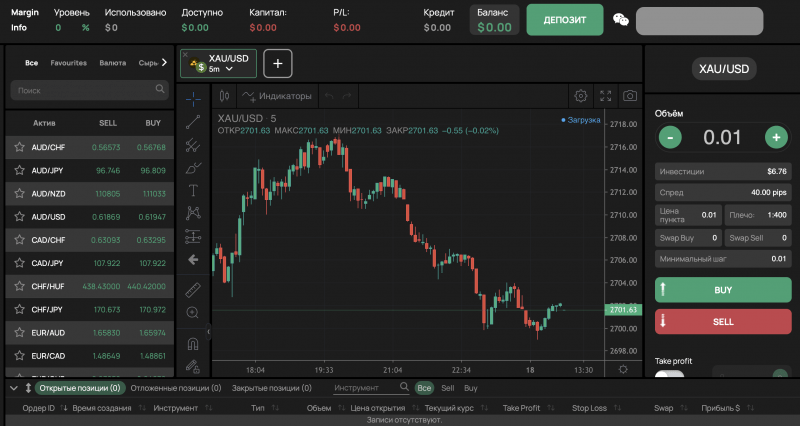Close the XAU/USD chart tab
Image resolution: width=800 pixels, height=426 pixels.
tap(185, 54)
